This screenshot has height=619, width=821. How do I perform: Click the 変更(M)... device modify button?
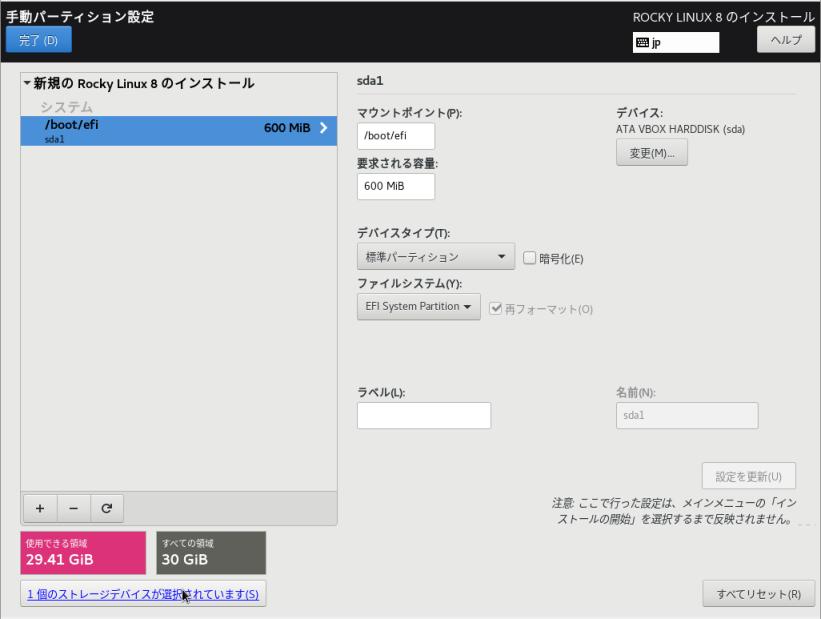click(x=652, y=153)
